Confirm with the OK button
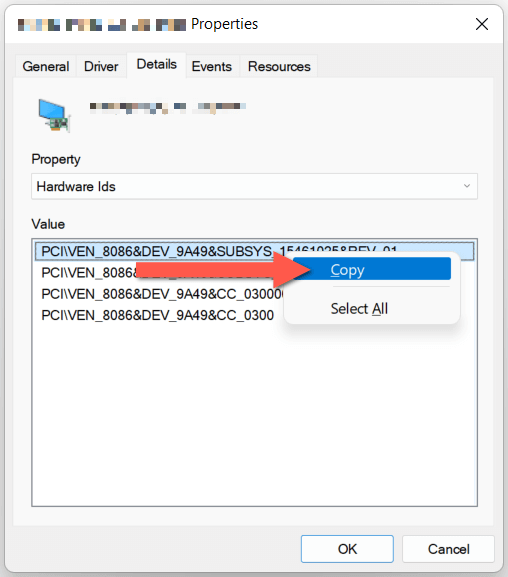This screenshot has height=577, width=508. [x=347, y=549]
